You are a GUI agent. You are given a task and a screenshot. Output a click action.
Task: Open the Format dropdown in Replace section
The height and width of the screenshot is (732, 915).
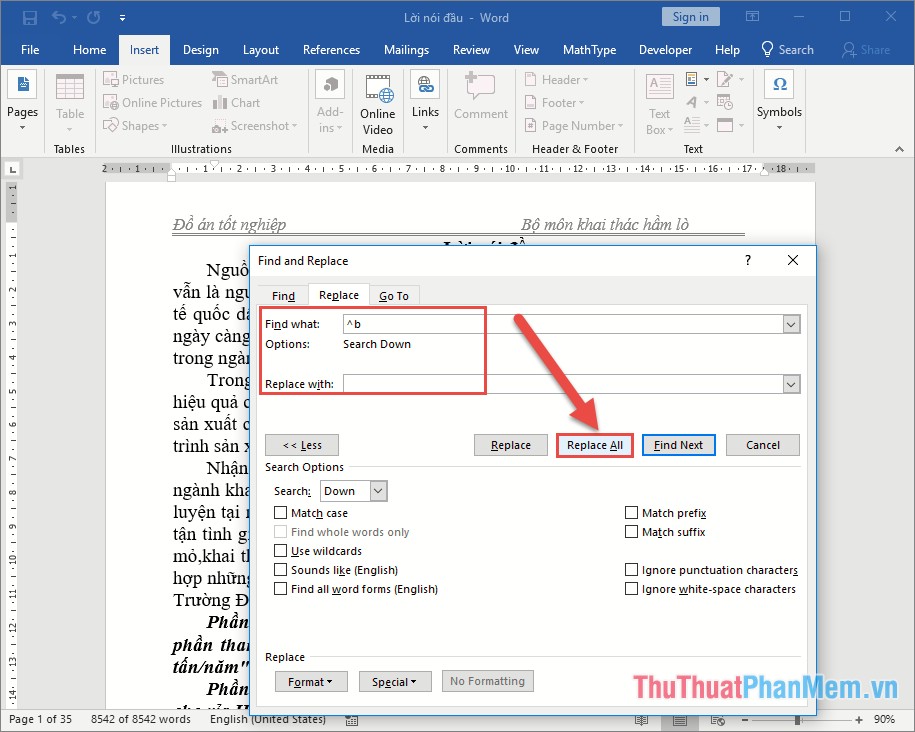coord(310,681)
